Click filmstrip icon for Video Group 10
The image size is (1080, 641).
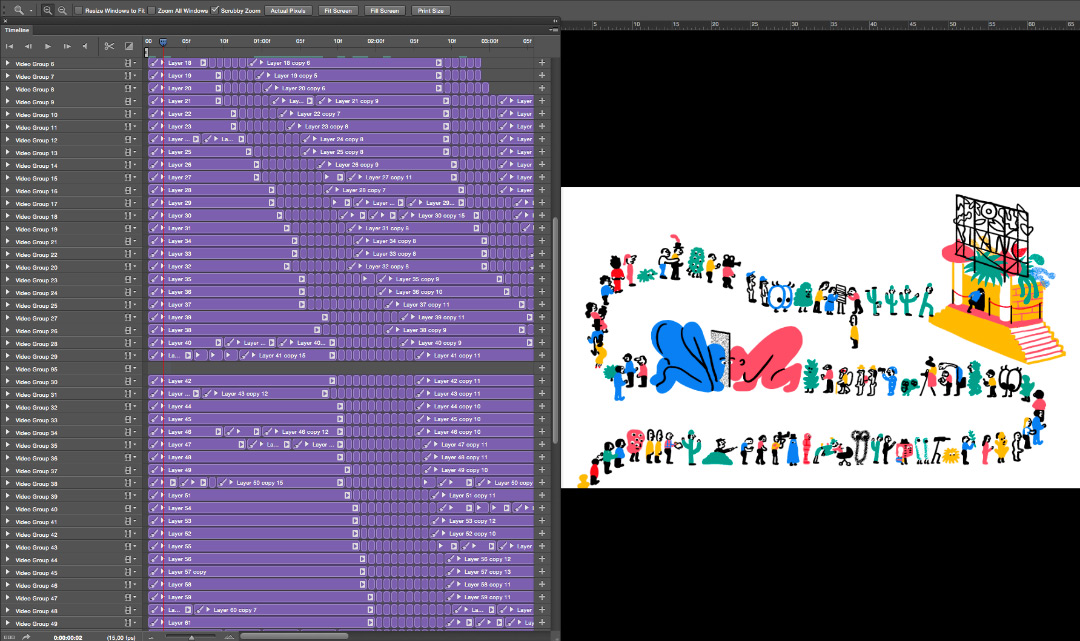[128, 115]
